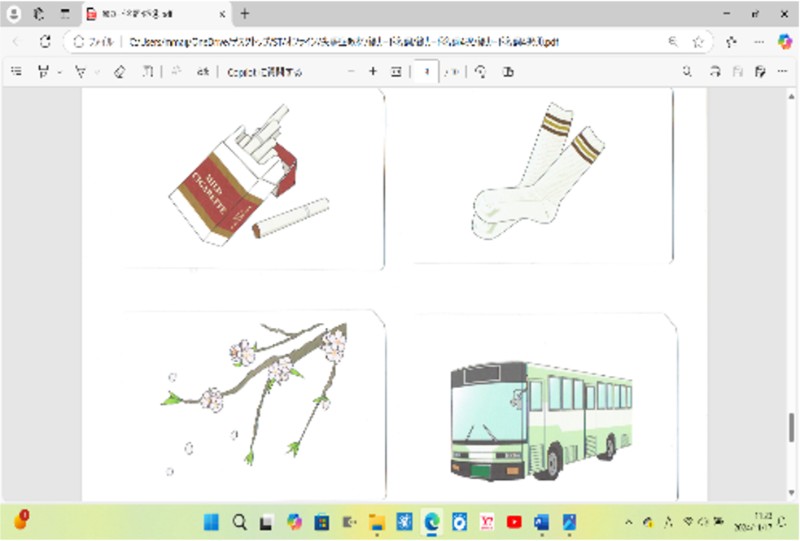Toggle fit to width page view

397,72
